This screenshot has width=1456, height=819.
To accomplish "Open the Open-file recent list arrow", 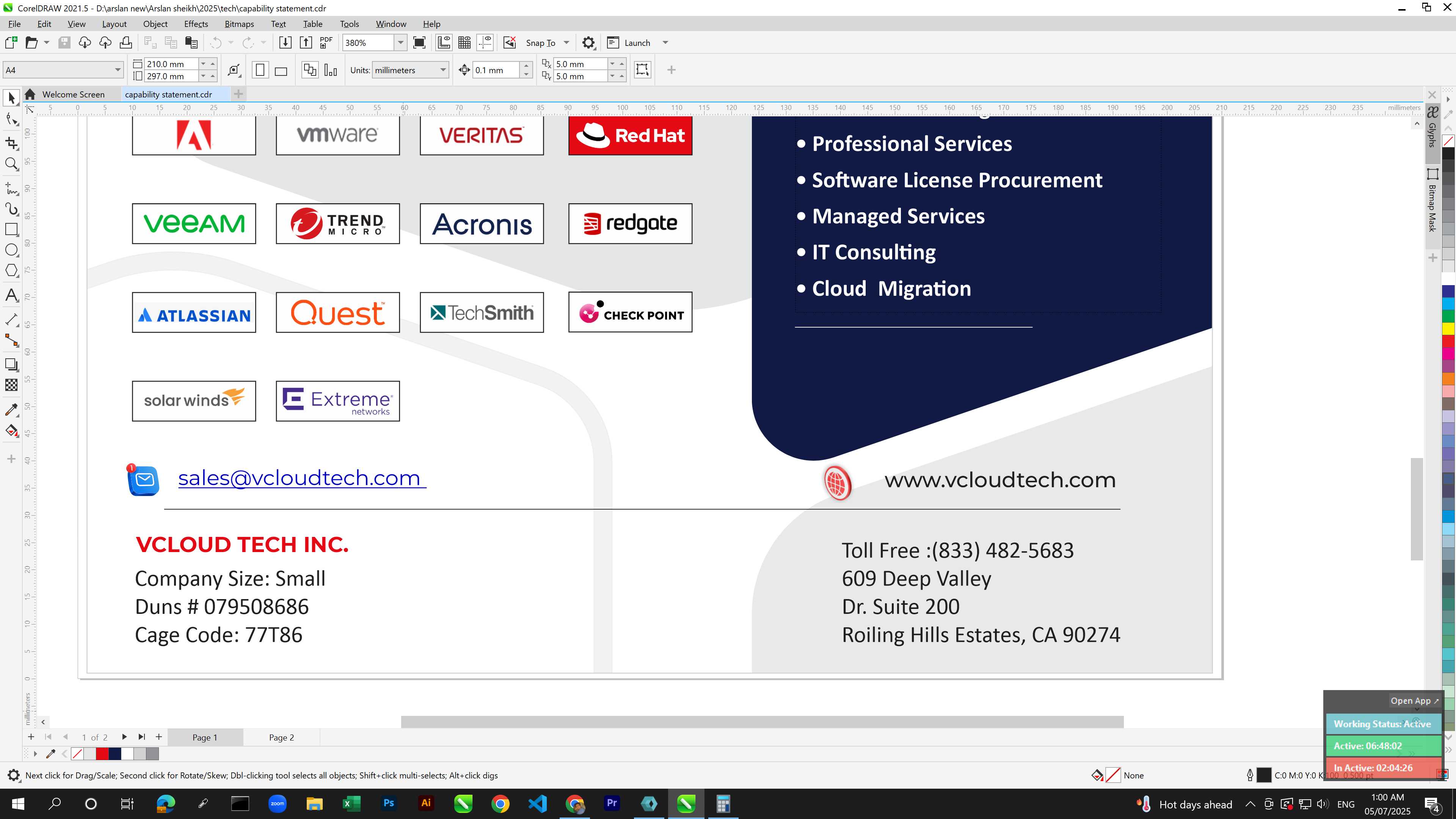I will tap(46, 42).
